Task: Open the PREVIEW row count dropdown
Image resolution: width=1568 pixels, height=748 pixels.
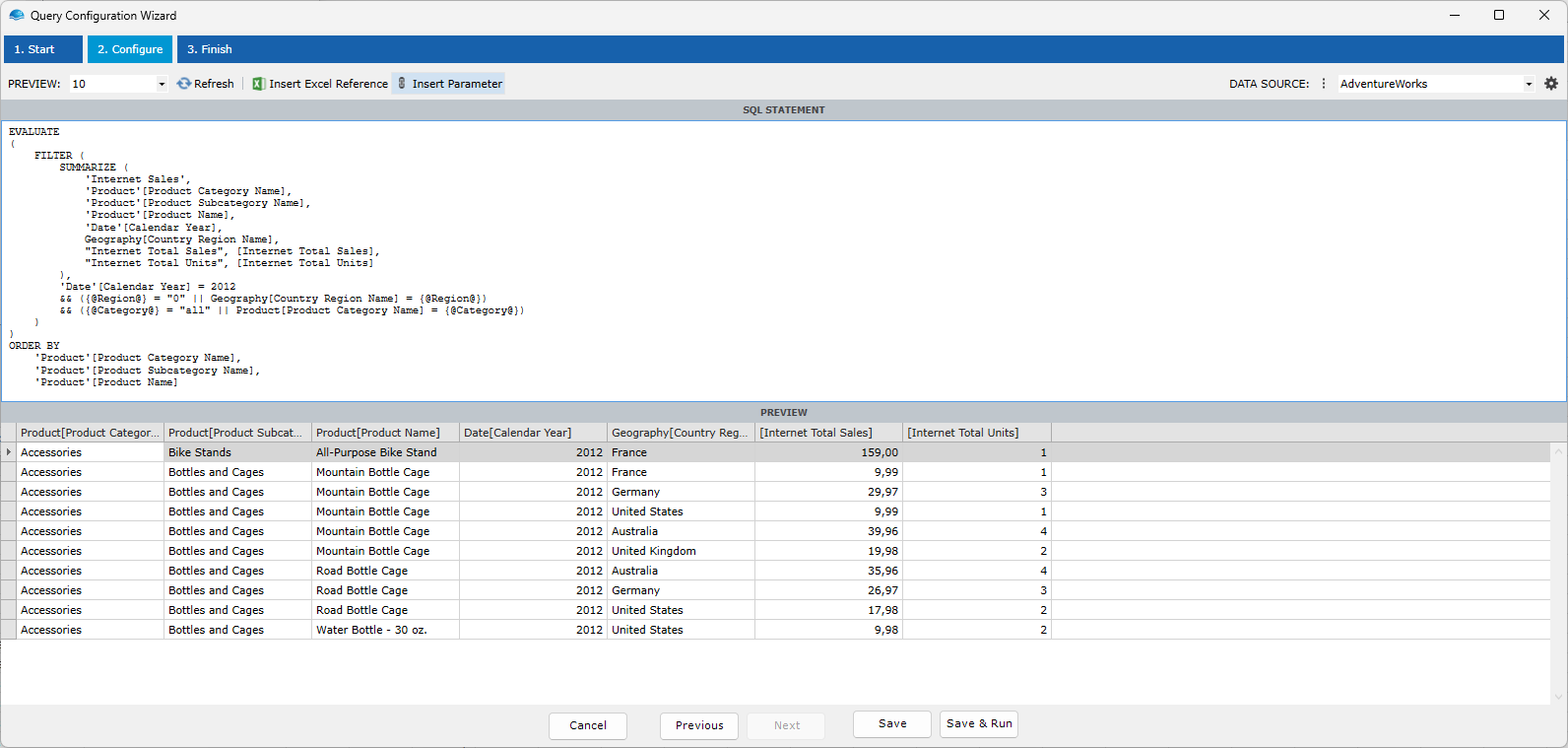Action: point(162,84)
